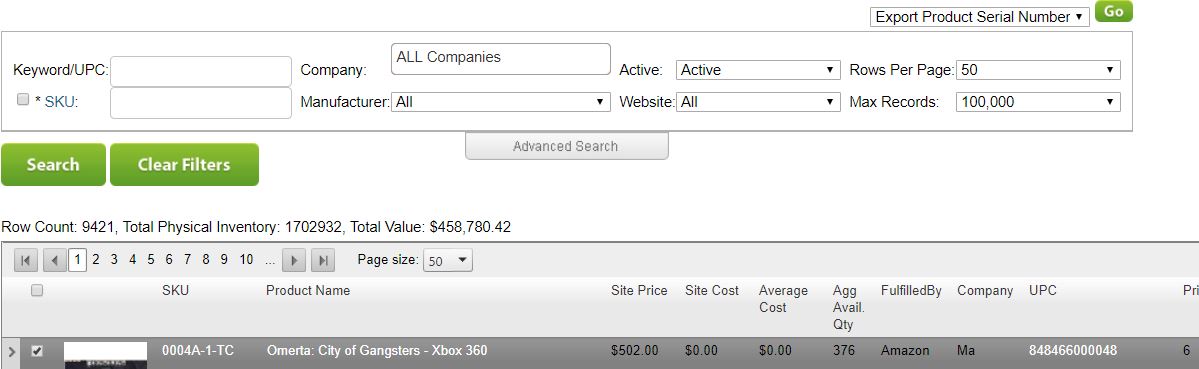
Task: Toggle the select-all checkbox in table header
Action: pyautogui.click(x=37, y=290)
